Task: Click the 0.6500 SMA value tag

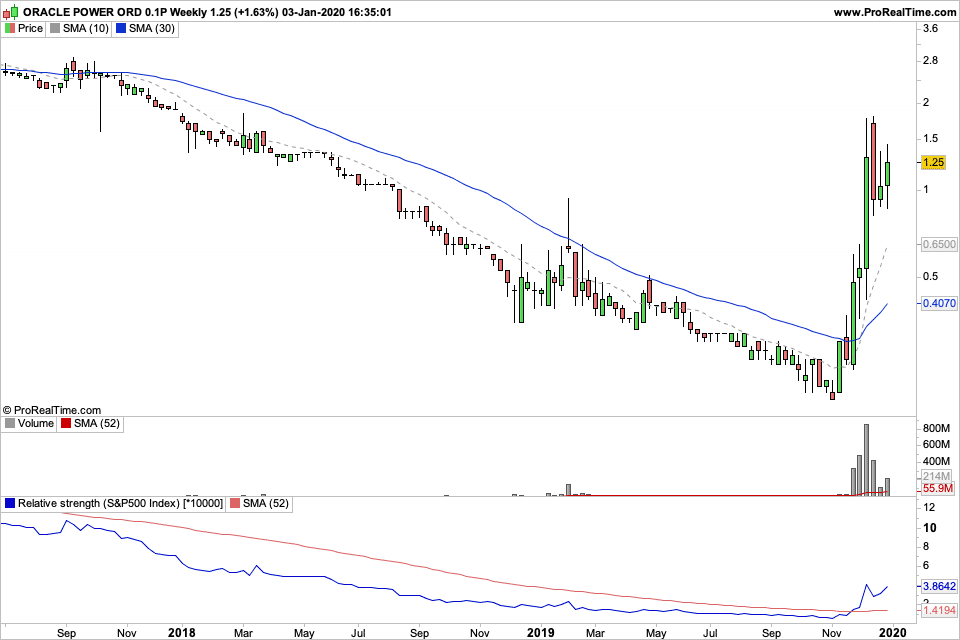Action: [939, 244]
